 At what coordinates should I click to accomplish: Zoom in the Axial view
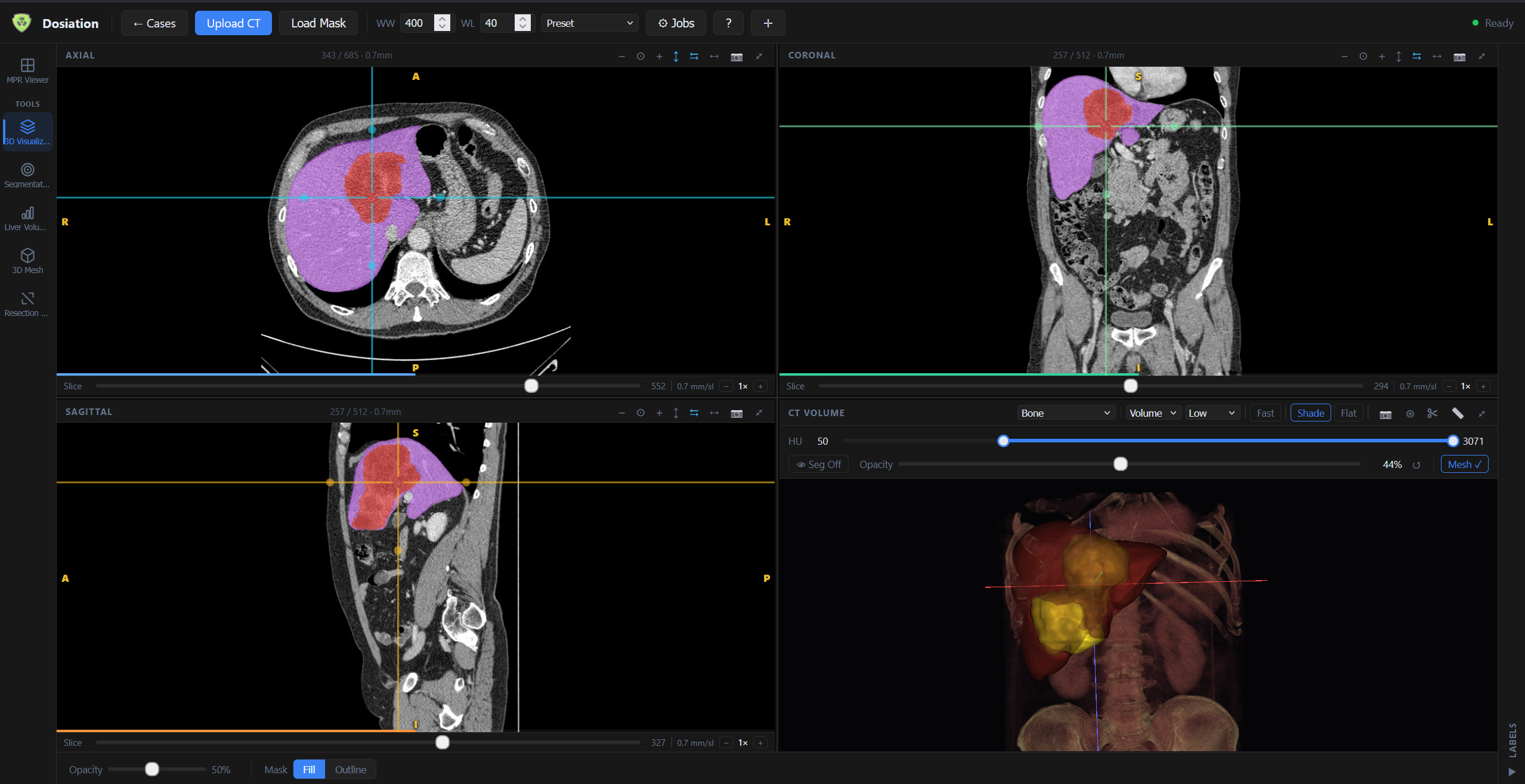click(659, 56)
